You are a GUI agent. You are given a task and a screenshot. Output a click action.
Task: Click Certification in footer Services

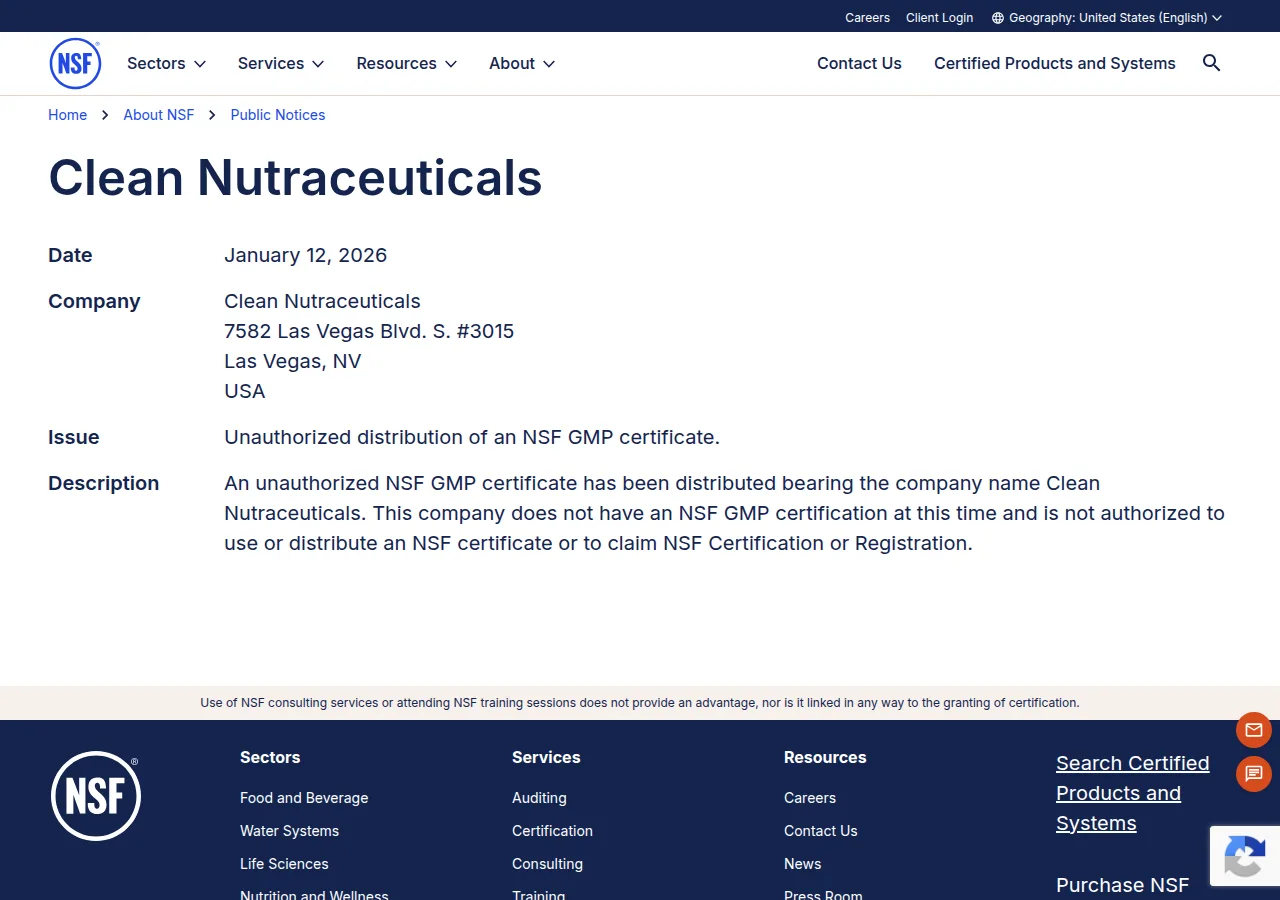point(552,831)
